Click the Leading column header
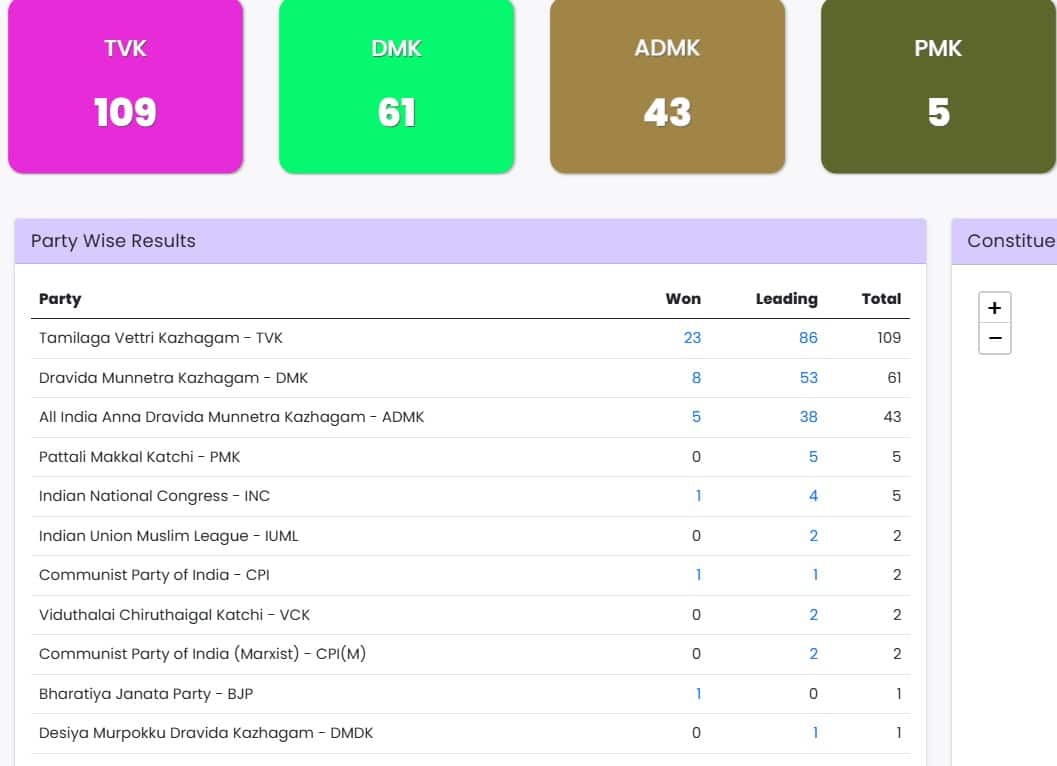The height and width of the screenshot is (766, 1057). coord(786,299)
